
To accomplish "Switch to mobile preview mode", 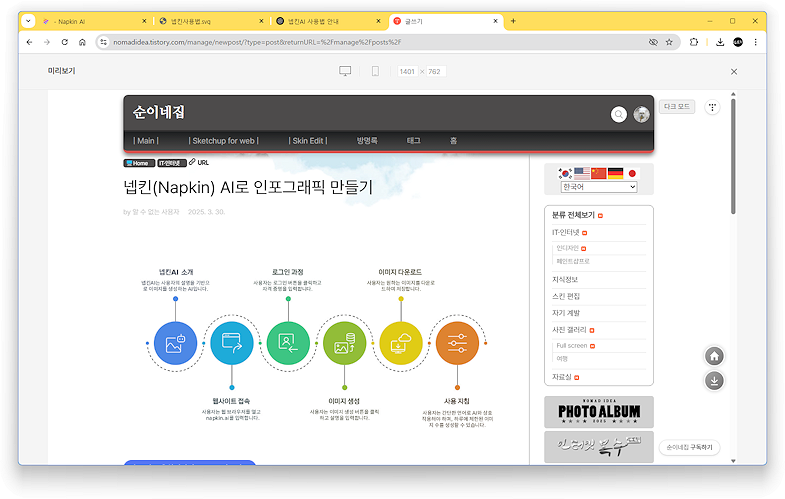I will coord(375,71).
